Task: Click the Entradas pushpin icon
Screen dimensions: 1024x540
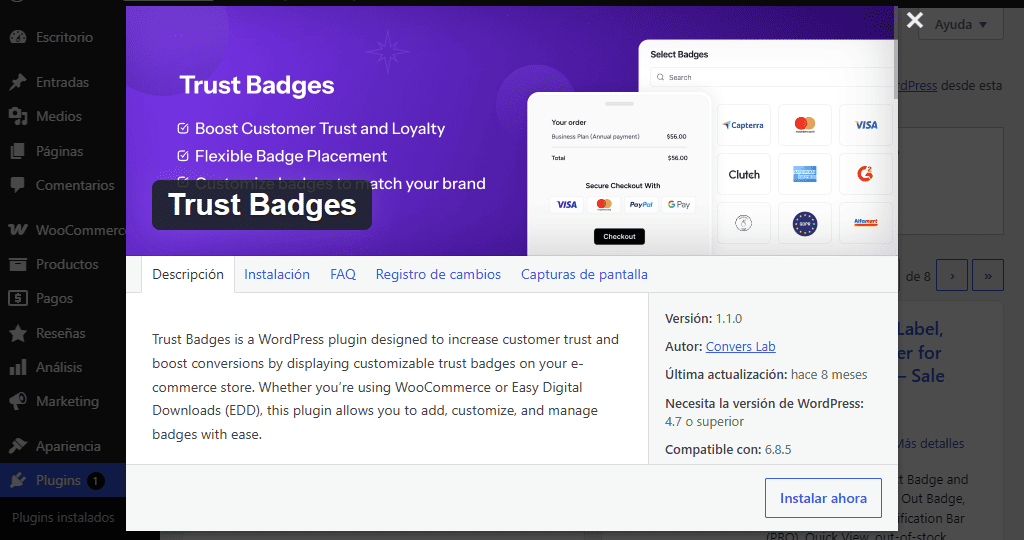Action: coord(18,82)
